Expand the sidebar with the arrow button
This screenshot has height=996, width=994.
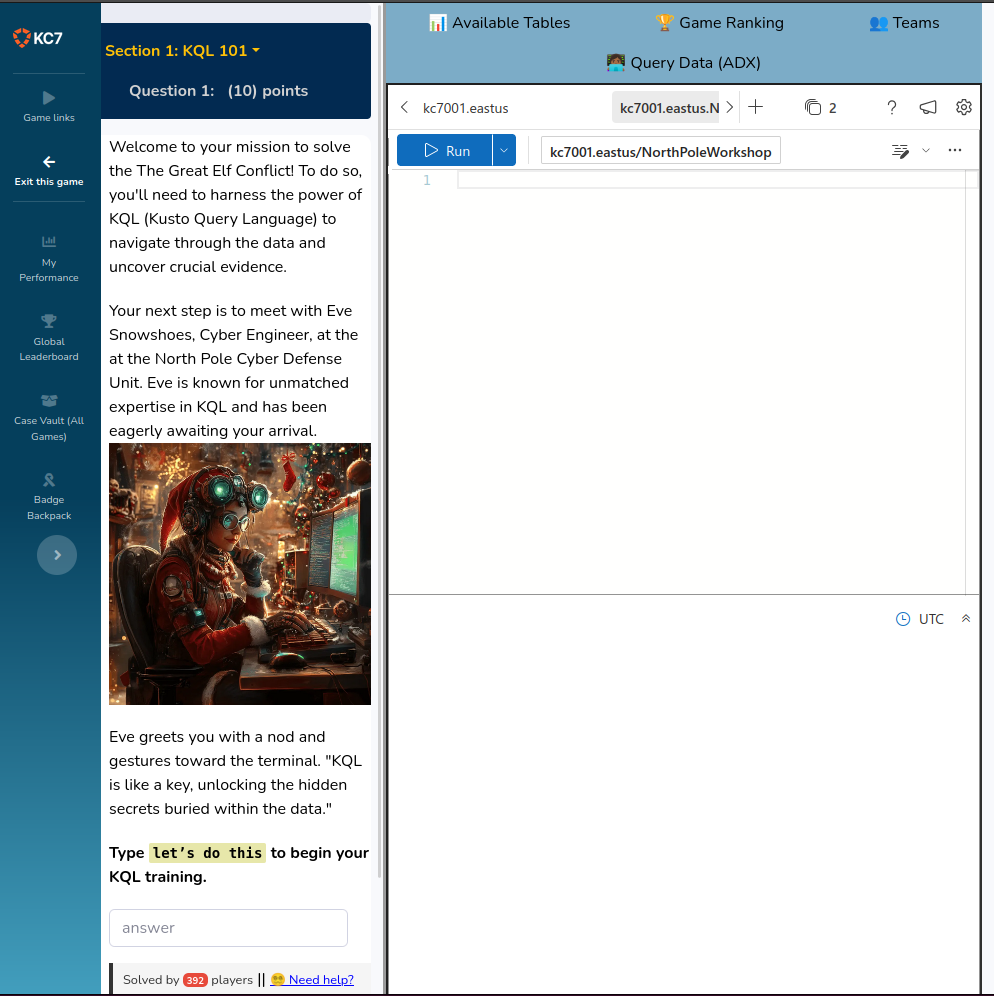tap(57, 555)
